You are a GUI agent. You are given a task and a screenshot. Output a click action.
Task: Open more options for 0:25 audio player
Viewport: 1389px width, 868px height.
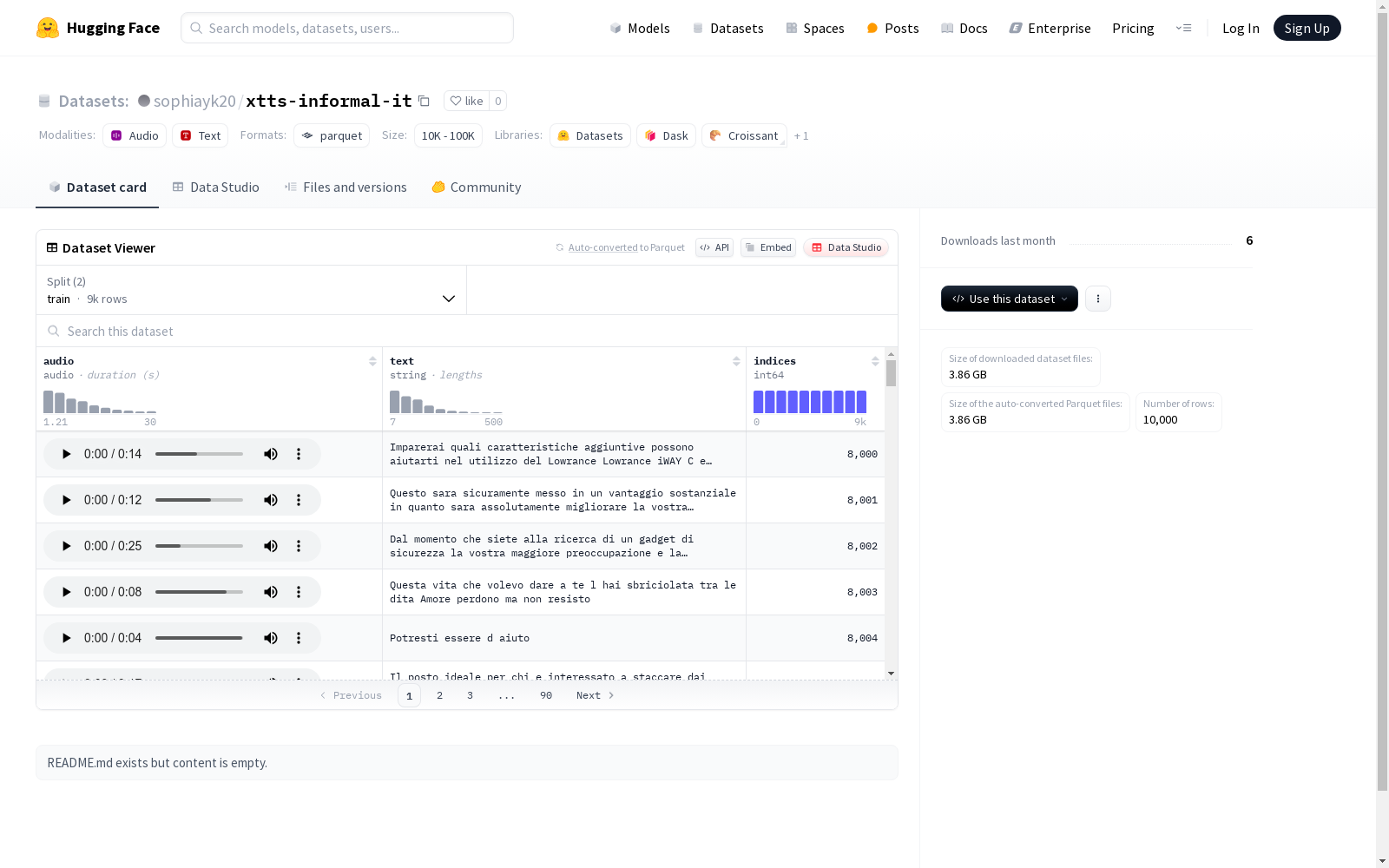[x=299, y=546]
